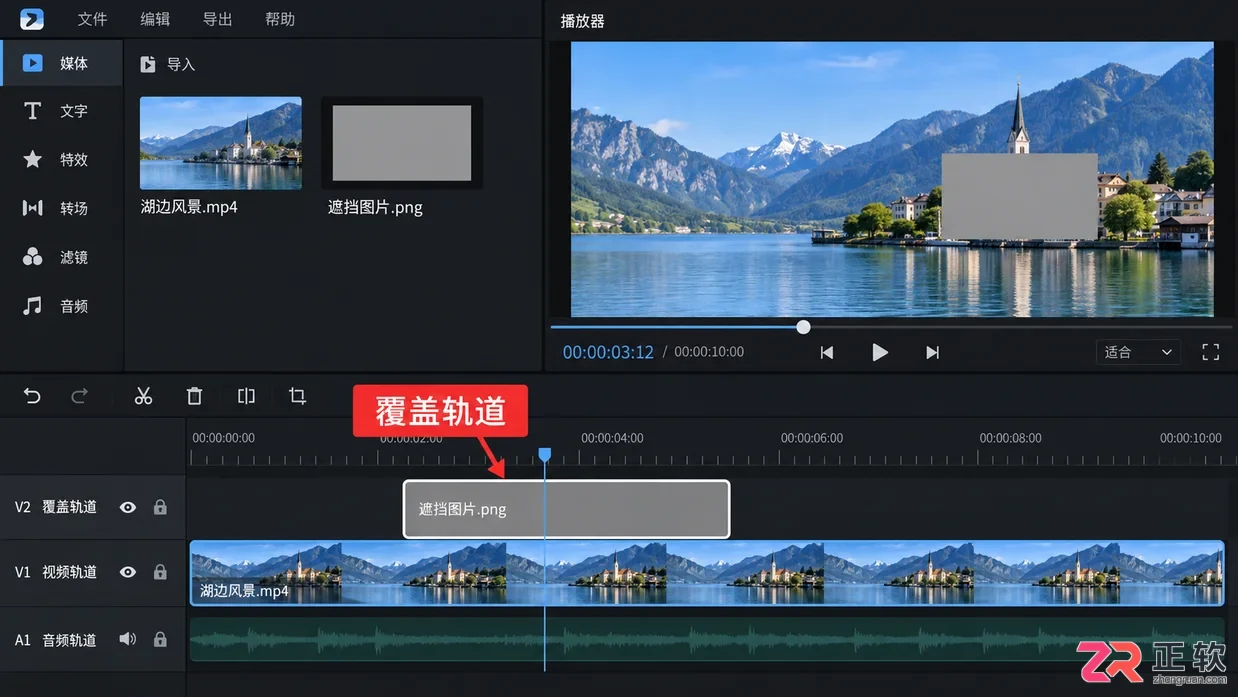
Task: Lock the A1 音频轨道 track
Action: pos(160,639)
